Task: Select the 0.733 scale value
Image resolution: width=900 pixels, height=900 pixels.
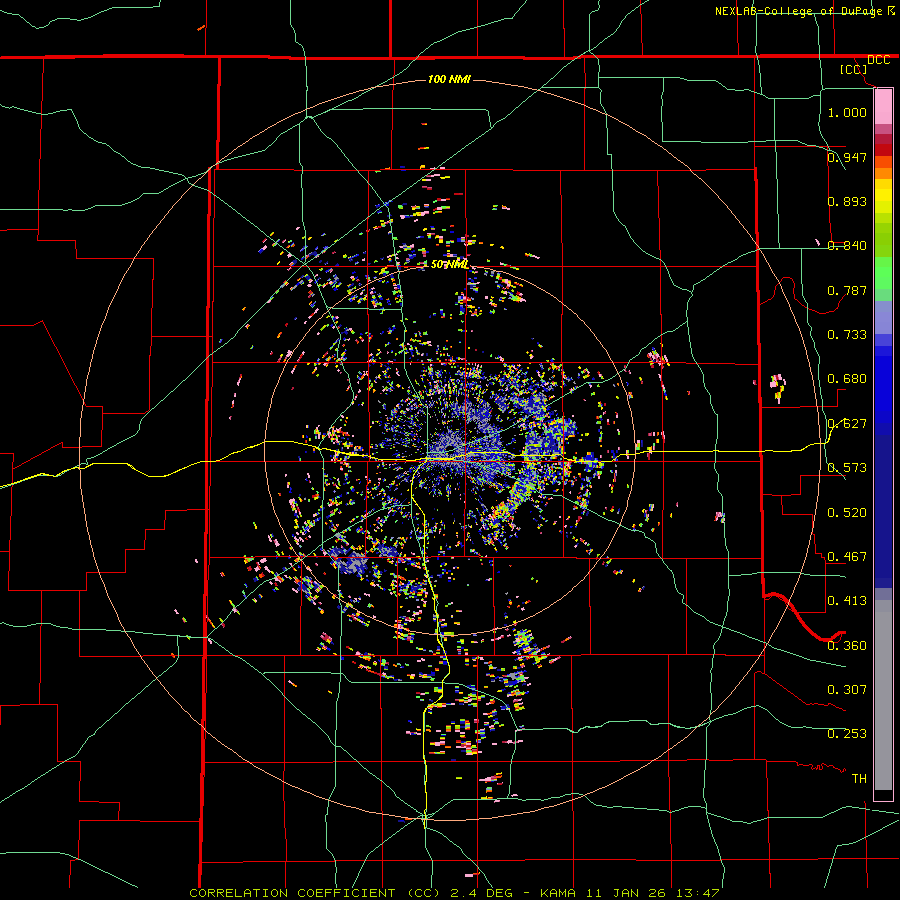Action: click(x=847, y=335)
